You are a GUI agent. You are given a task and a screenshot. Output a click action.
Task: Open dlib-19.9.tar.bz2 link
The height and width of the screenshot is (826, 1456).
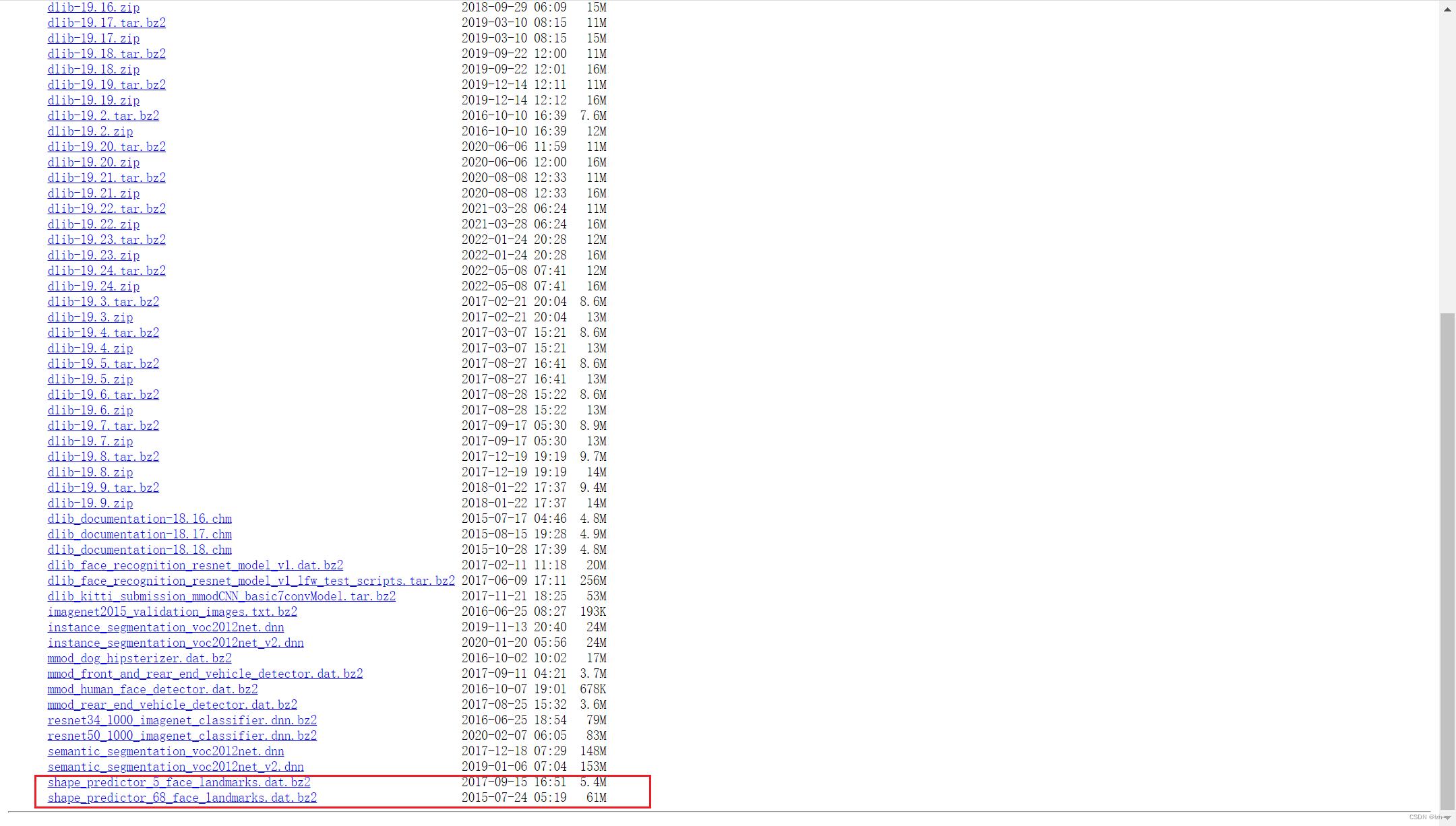(103, 488)
